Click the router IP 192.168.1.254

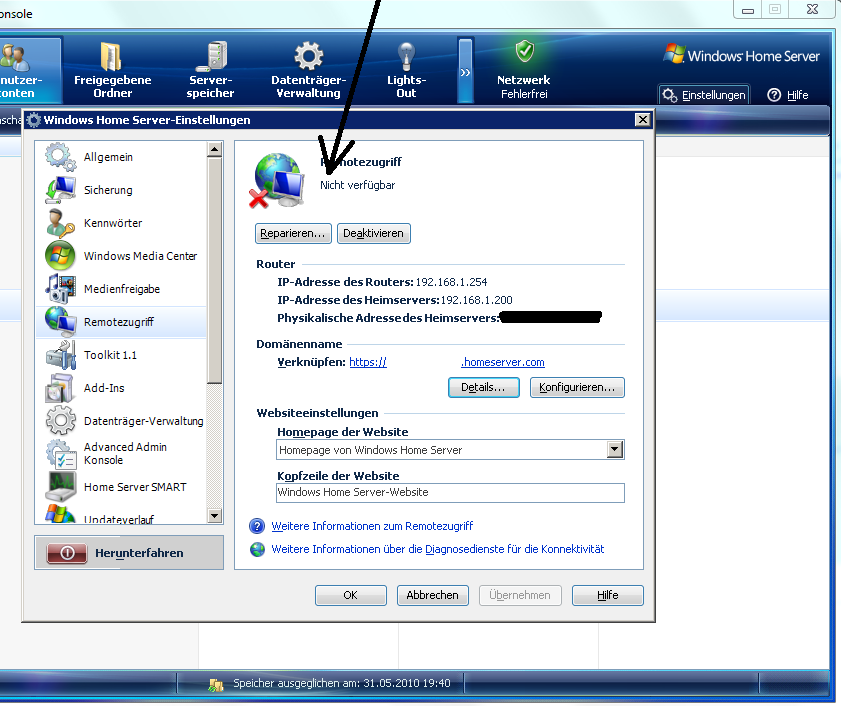452,282
